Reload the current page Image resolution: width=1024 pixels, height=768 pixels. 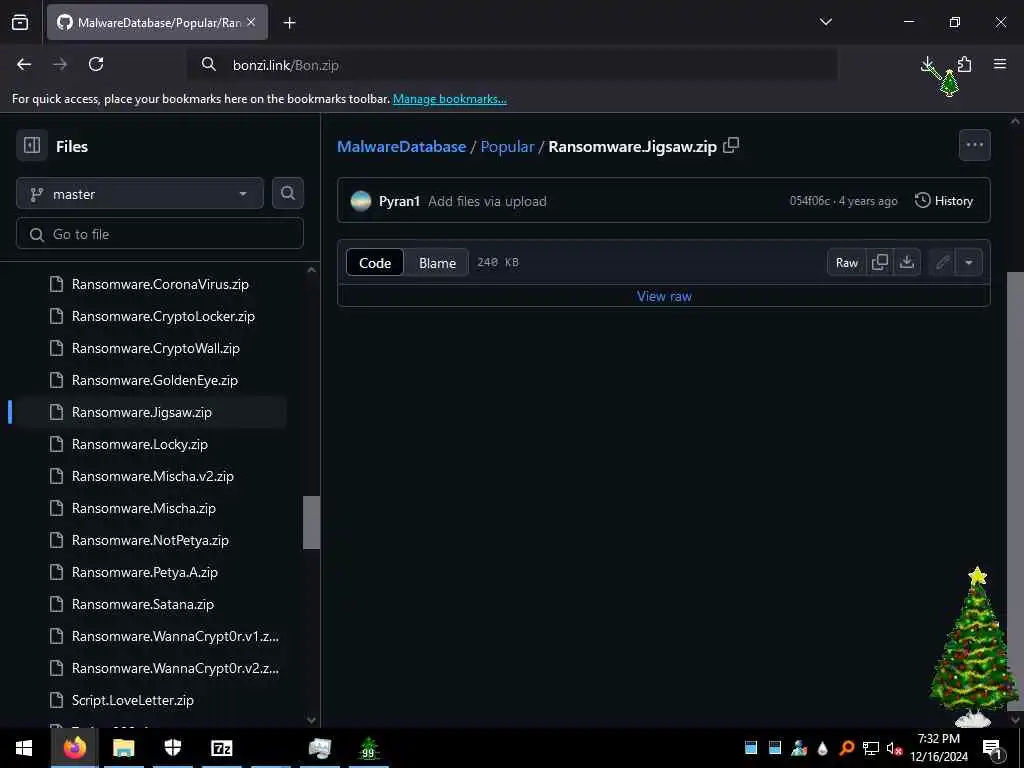coord(96,64)
